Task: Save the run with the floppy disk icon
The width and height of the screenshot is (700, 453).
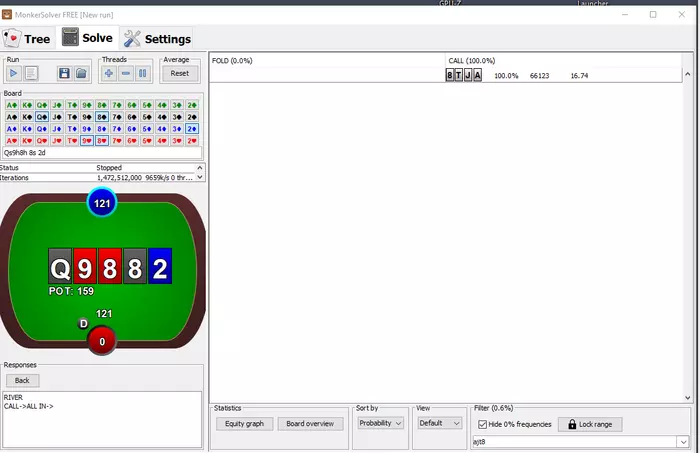Action: (64, 73)
